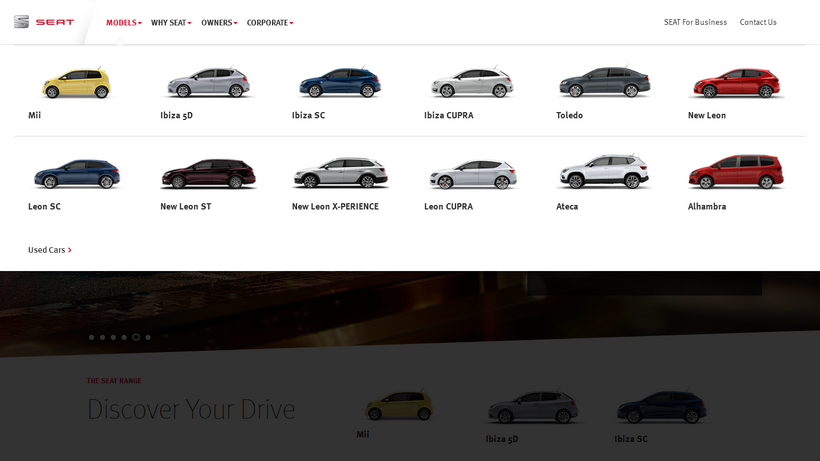
Task: Go to fourth carousel slide dot
Action: point(124,337)
